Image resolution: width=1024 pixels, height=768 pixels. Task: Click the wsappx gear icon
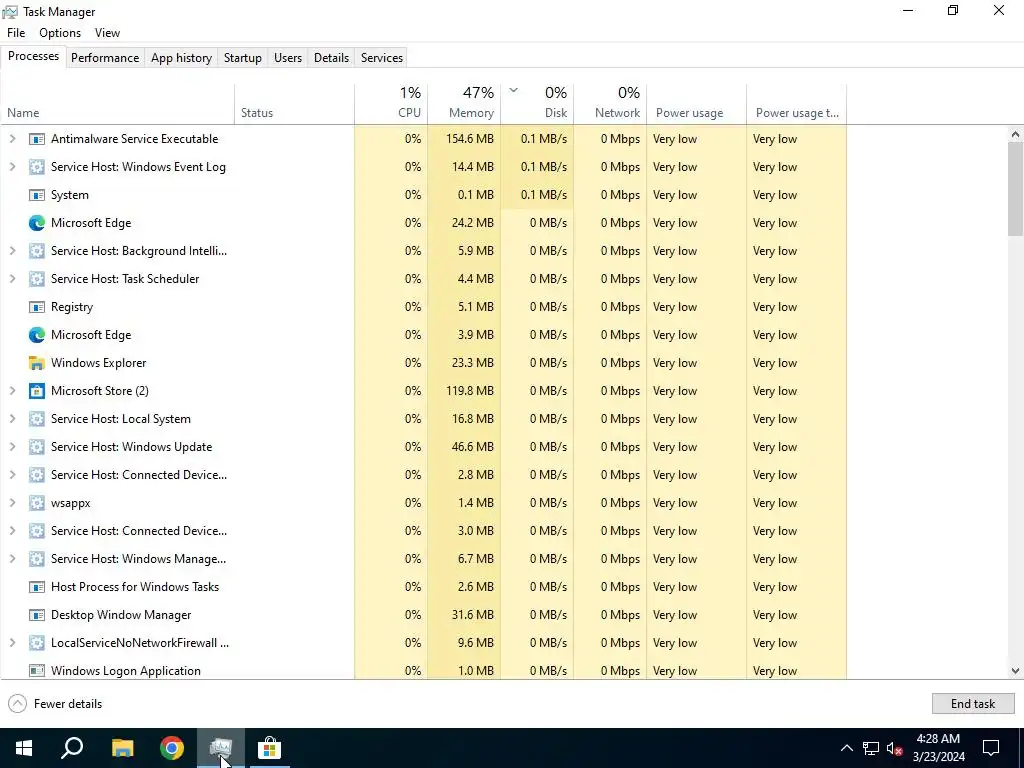[x=37, y=503]
